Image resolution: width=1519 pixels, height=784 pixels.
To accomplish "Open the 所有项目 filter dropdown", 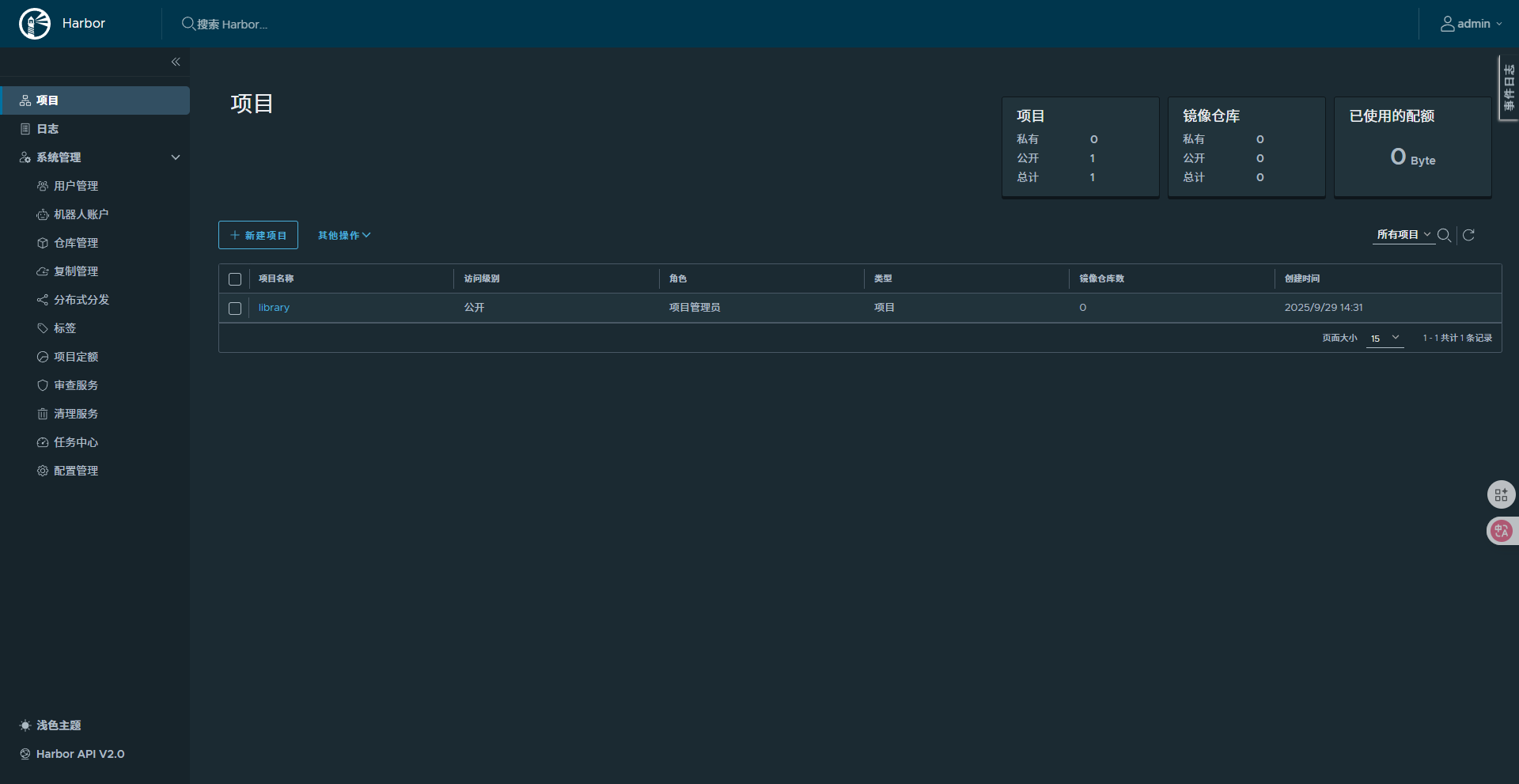I will [1403, 235].
